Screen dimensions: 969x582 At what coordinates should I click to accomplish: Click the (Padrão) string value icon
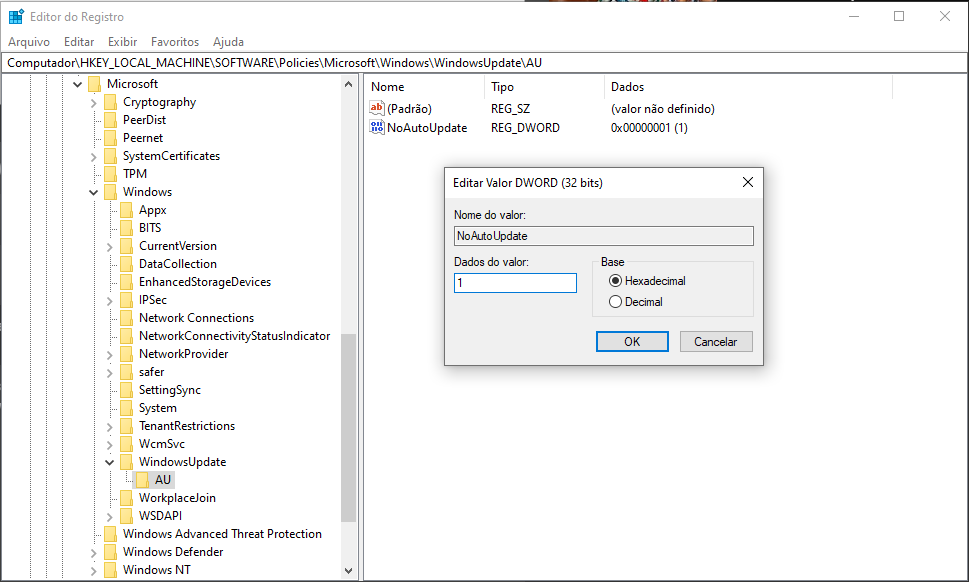pyautogui.click(x=377, y=108)
